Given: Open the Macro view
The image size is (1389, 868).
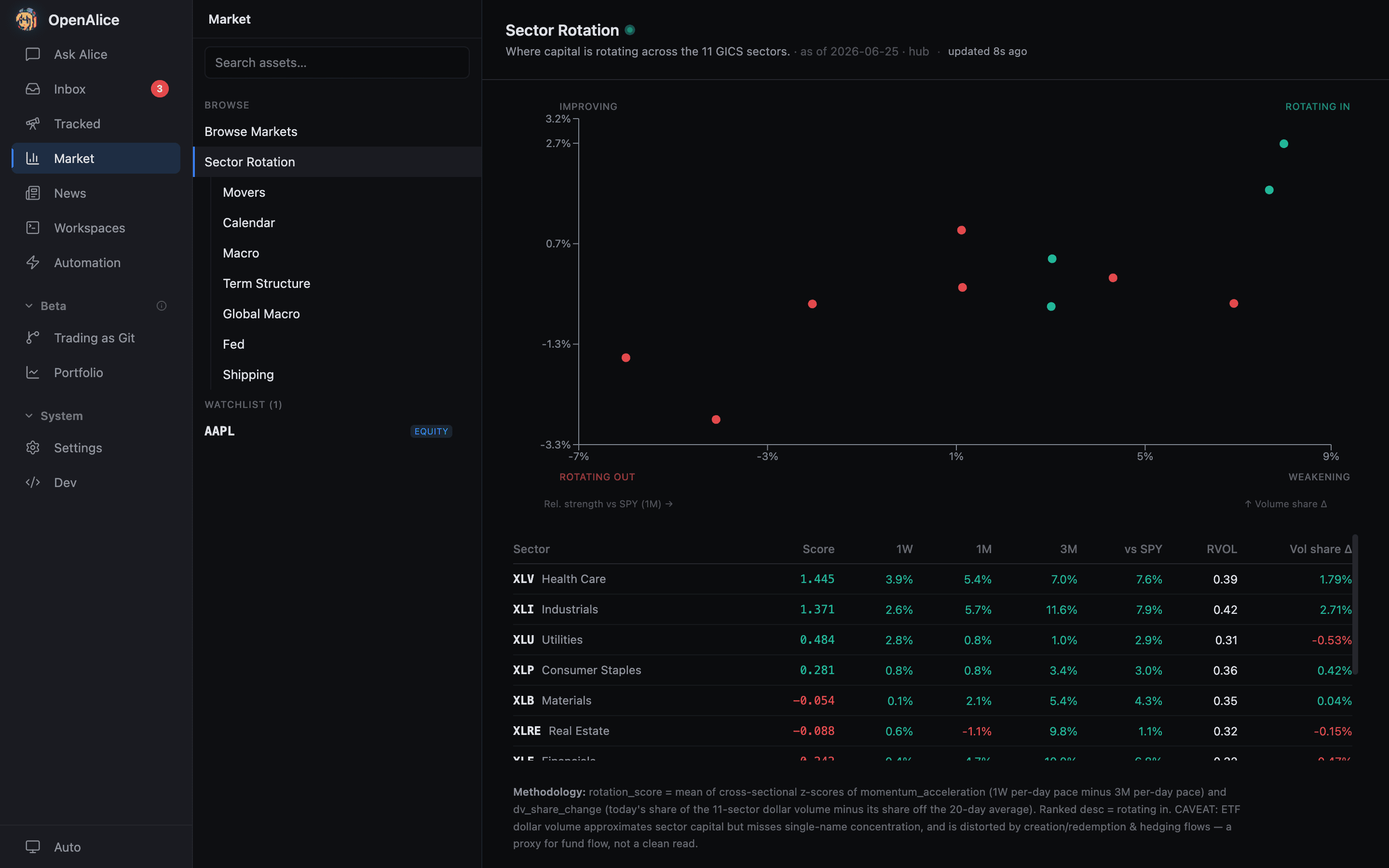Looking at the screenshot, I should (x=346, y=253).
